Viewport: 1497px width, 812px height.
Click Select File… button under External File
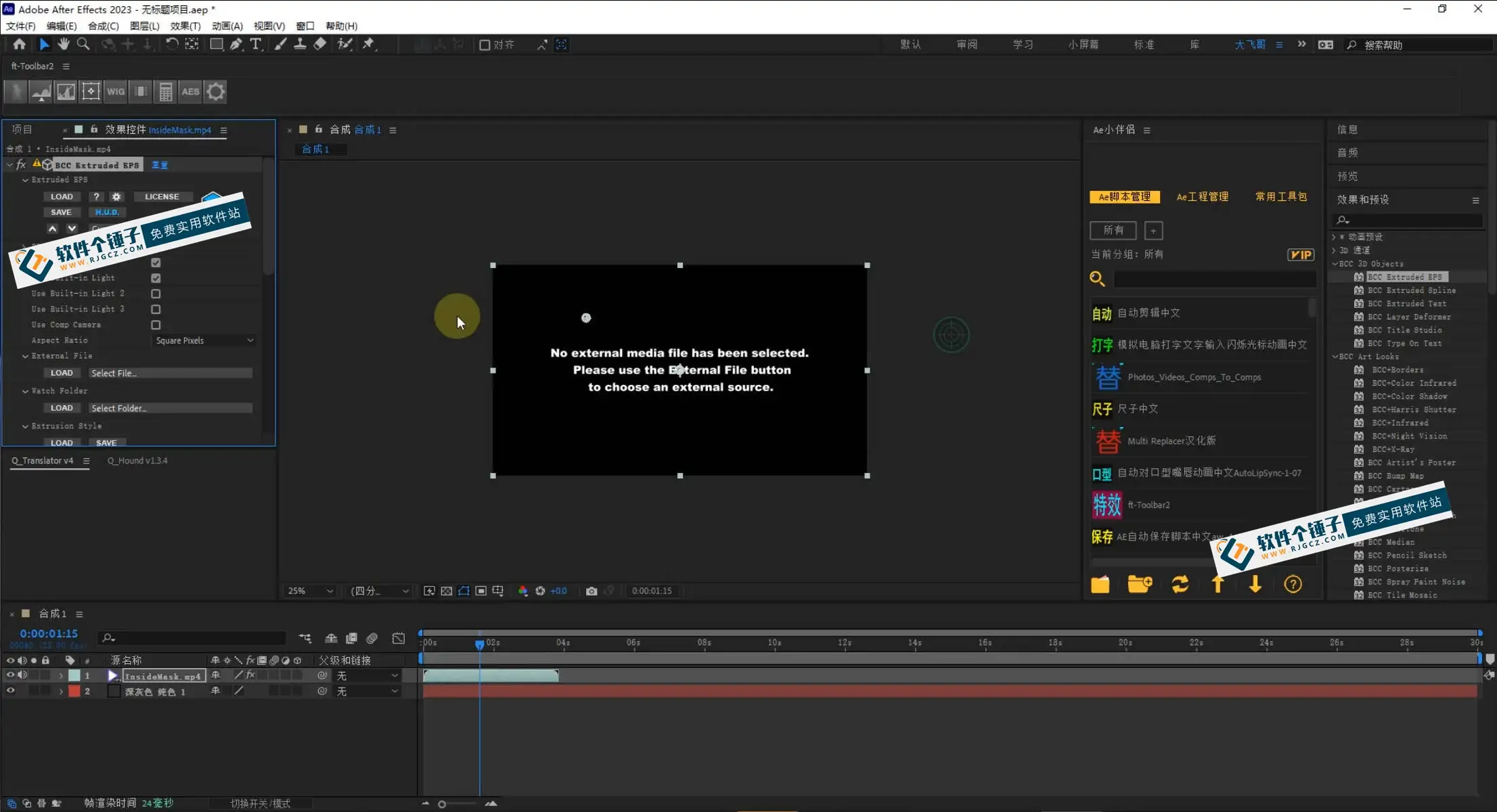coord(171,373)
